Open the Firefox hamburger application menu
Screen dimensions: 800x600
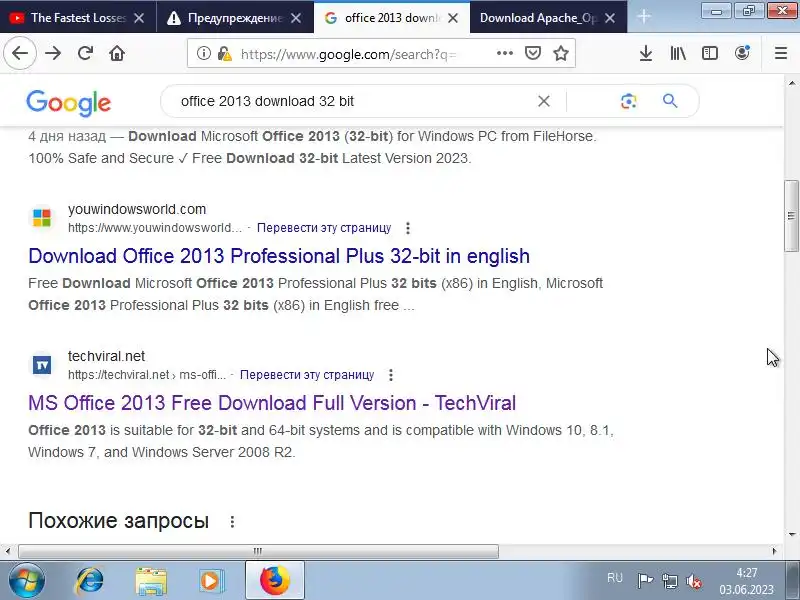781,53
